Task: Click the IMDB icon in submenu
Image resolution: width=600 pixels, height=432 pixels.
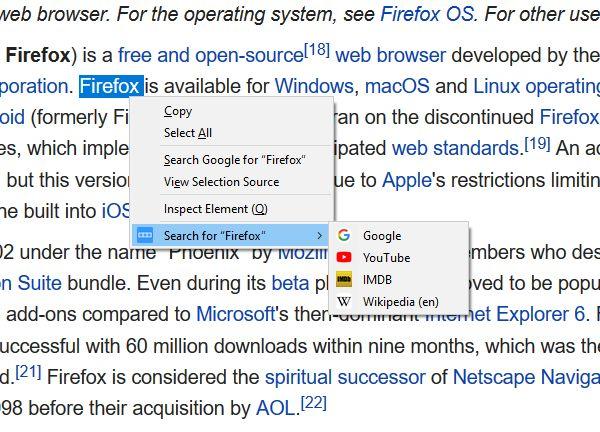Action: pyautogui.click(x=344, y=280)
